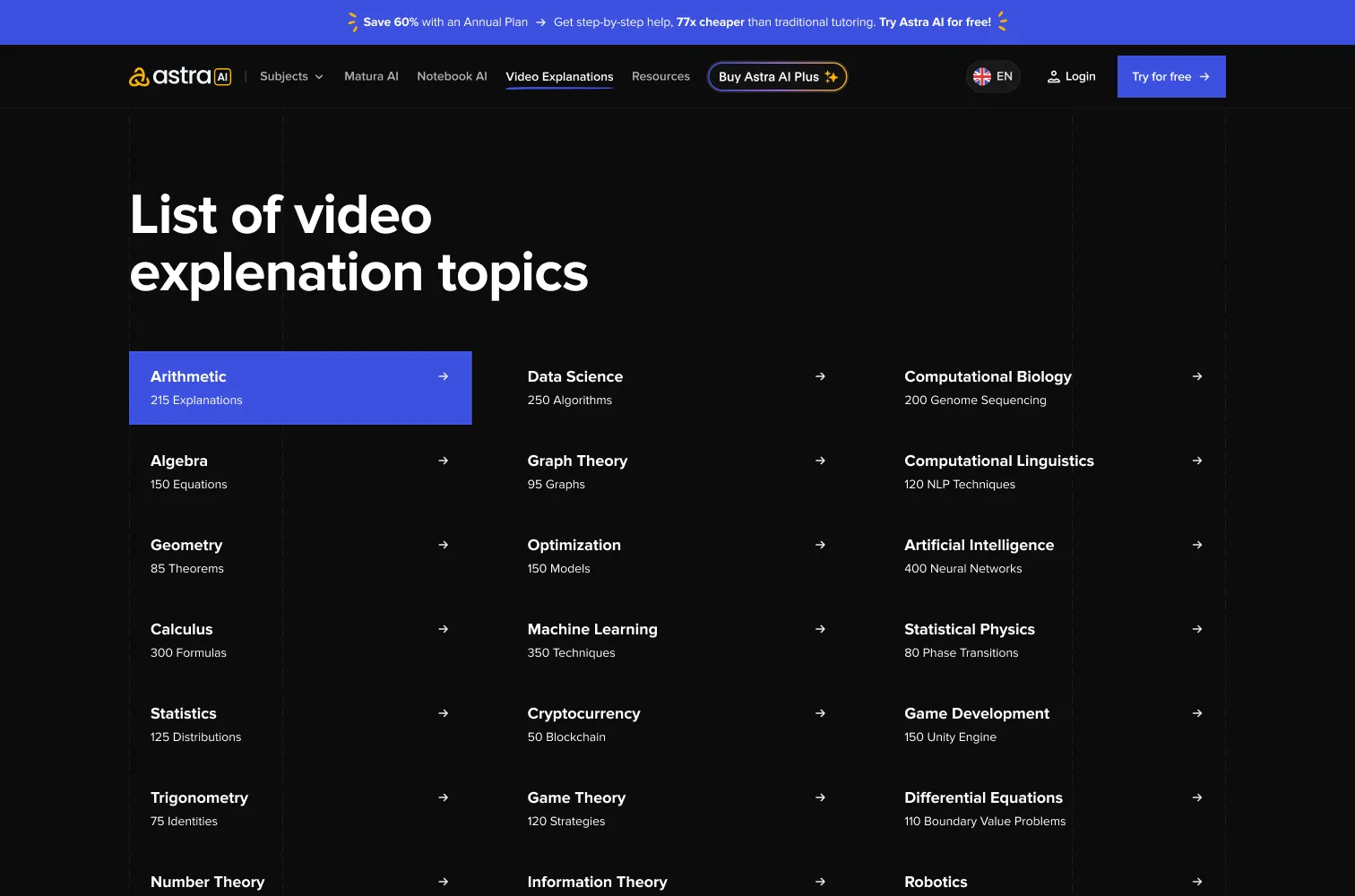This screenshot has height=896, width=1355.
Task: Click the arrow icon beside Arithmetic
Action: [x=443, y=376]
